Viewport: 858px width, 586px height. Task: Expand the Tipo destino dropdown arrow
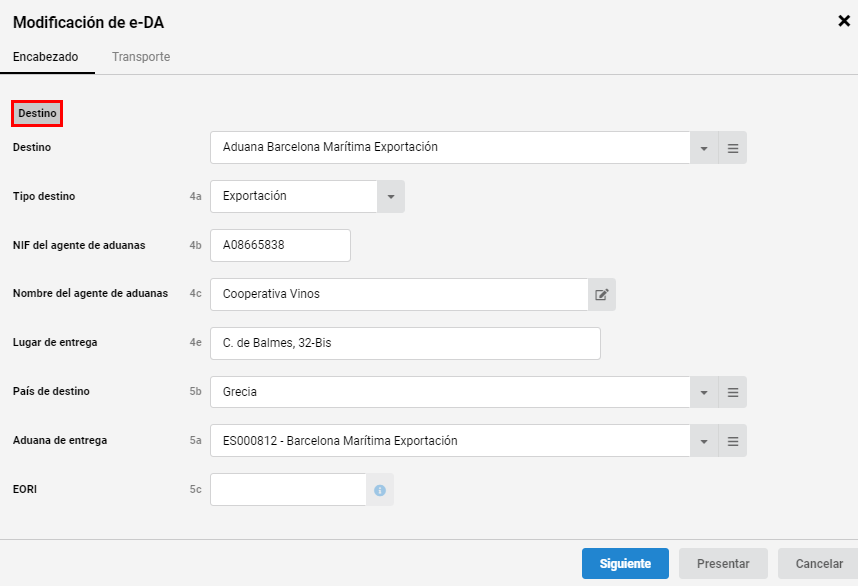click(x=391, y=196)
